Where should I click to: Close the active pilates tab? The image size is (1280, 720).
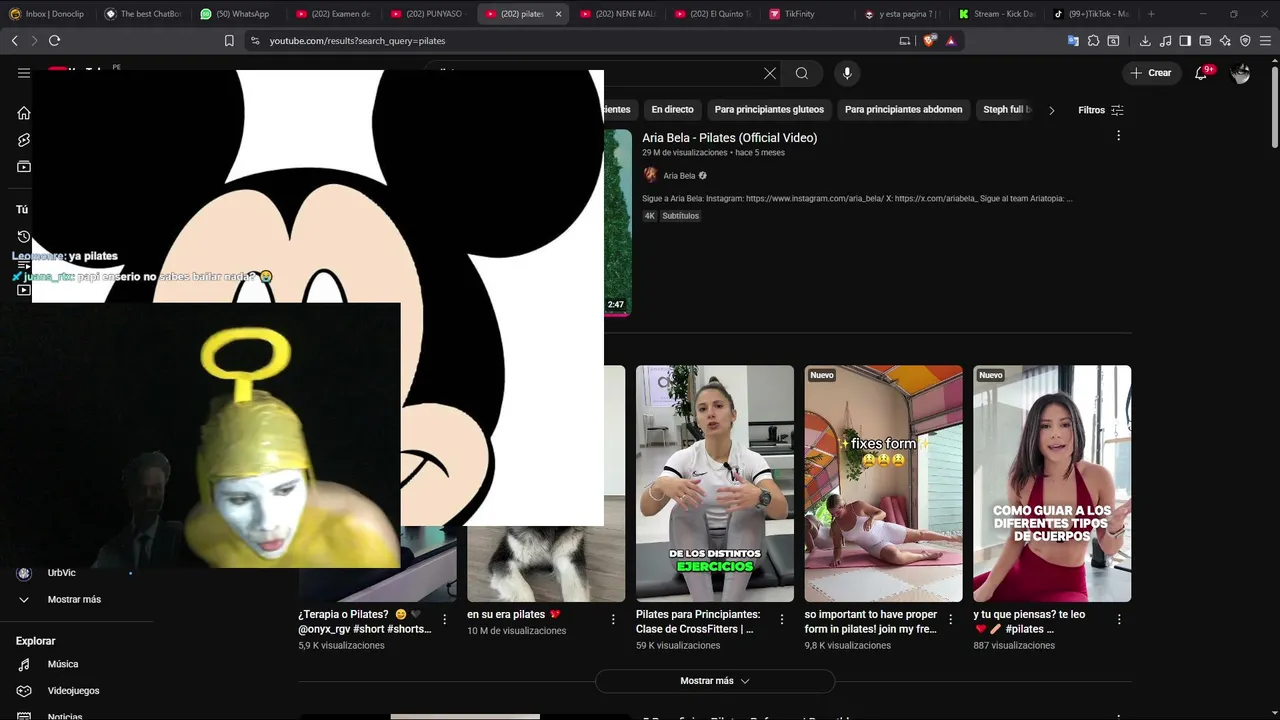click(x=559, y=14)
